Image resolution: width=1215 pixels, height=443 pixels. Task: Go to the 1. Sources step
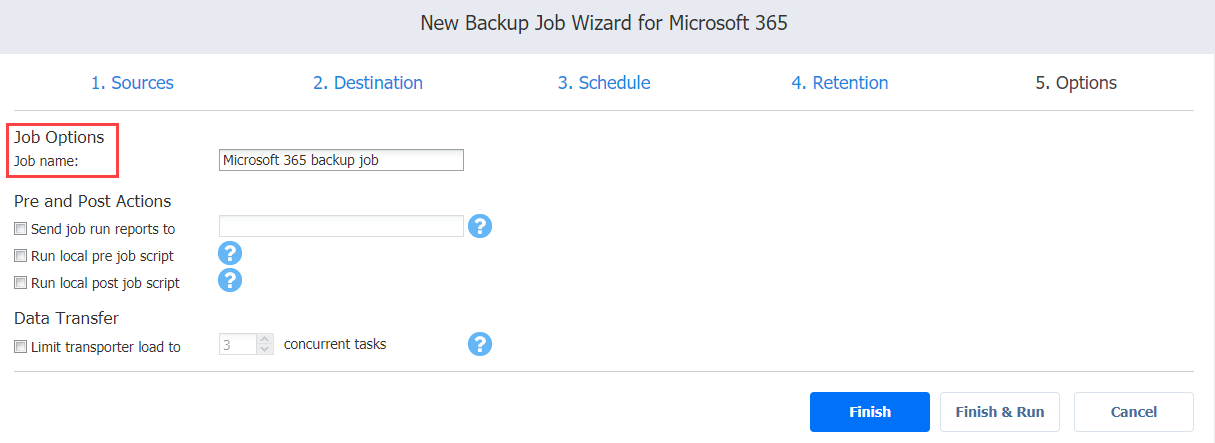coord(132,83)
